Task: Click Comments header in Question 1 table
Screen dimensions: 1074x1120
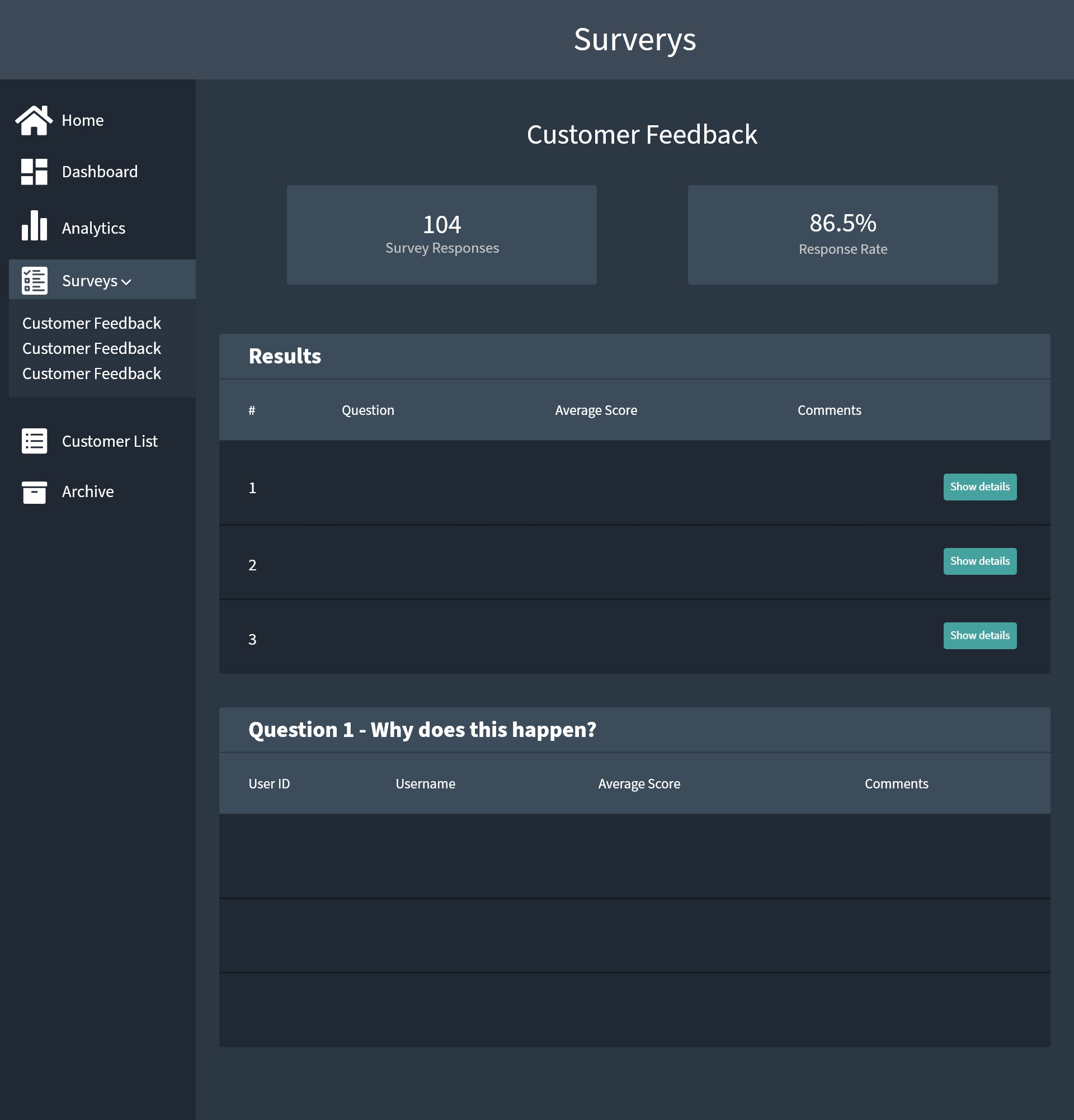Action: tap(896, 784)
